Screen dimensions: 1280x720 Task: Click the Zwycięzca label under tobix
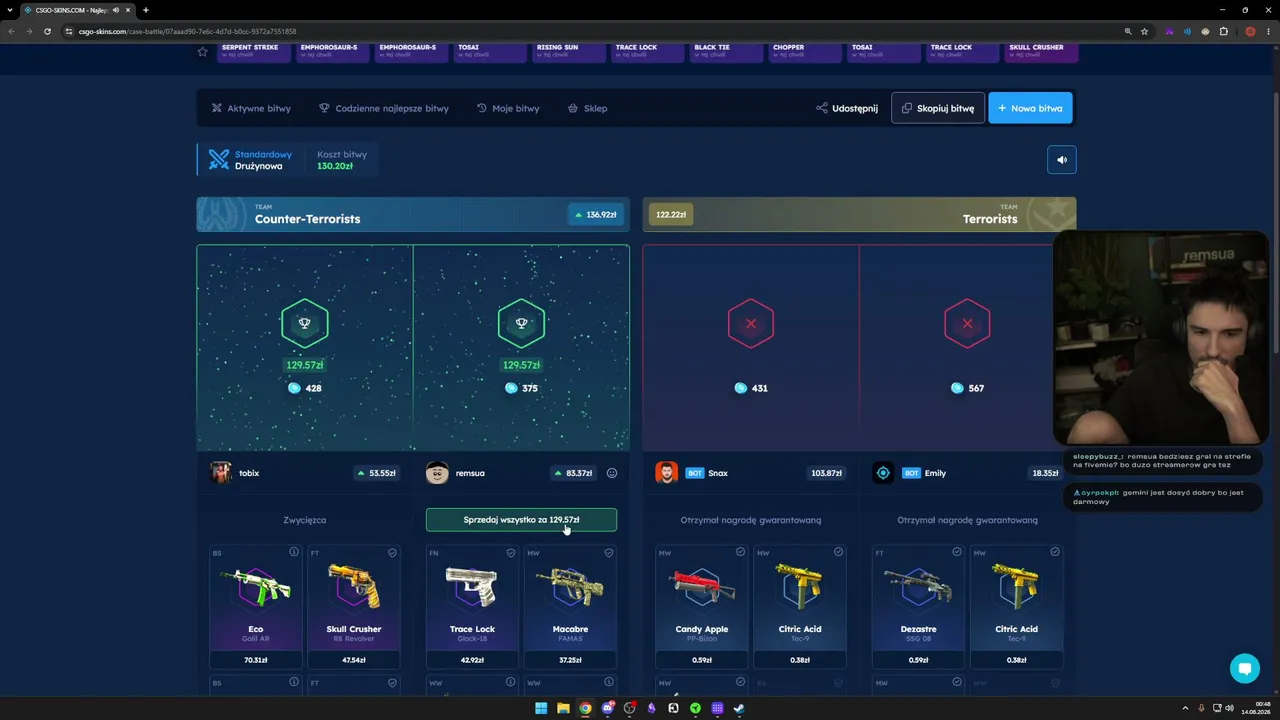(305, 520)
